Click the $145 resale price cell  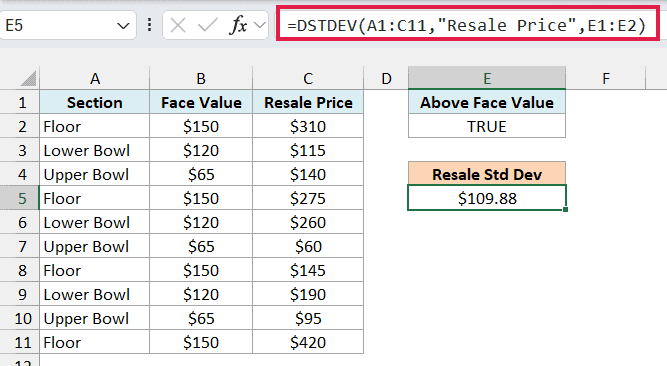(x=308, y=270)
